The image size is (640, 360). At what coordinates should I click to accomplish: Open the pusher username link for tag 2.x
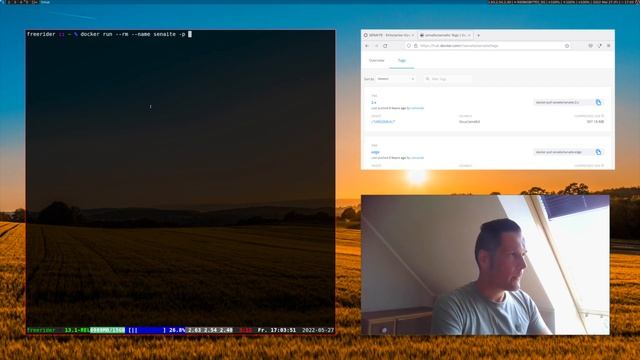click(417, 108)
